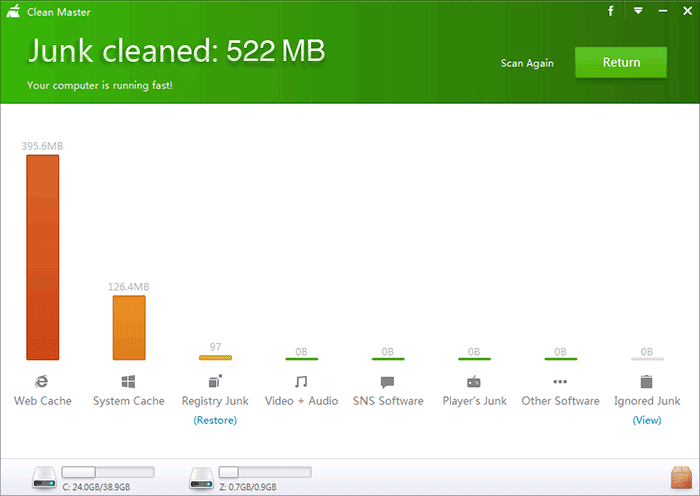Click the tall red Web Cache bar
This screenshot has width=700, height=496.
tap(42, 257)
